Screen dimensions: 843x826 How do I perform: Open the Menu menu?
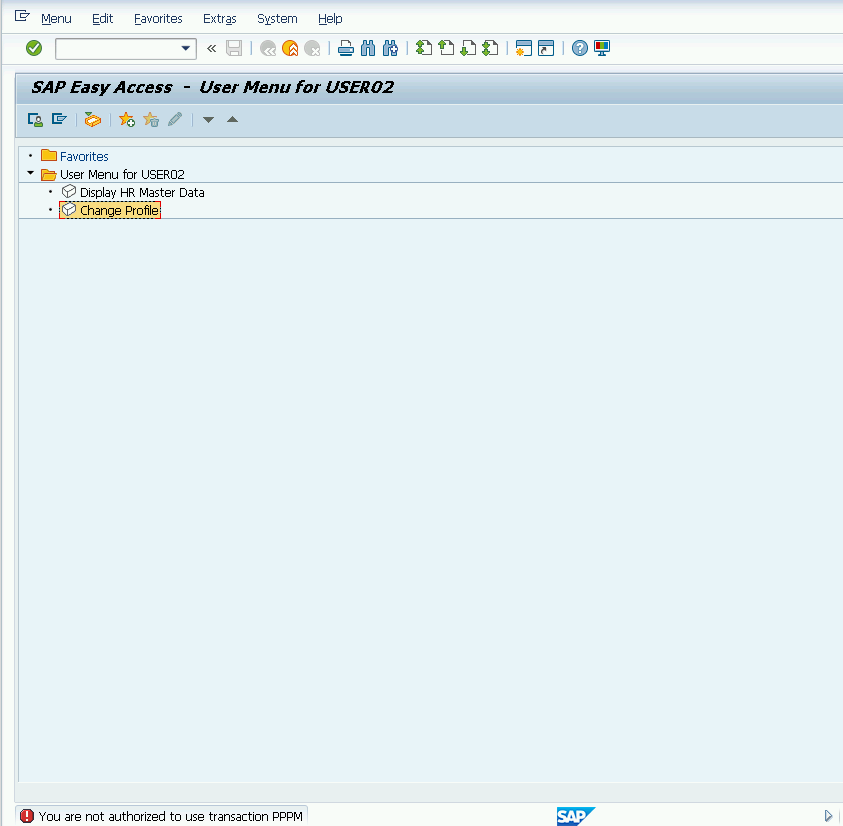click(x=56, y=18)
